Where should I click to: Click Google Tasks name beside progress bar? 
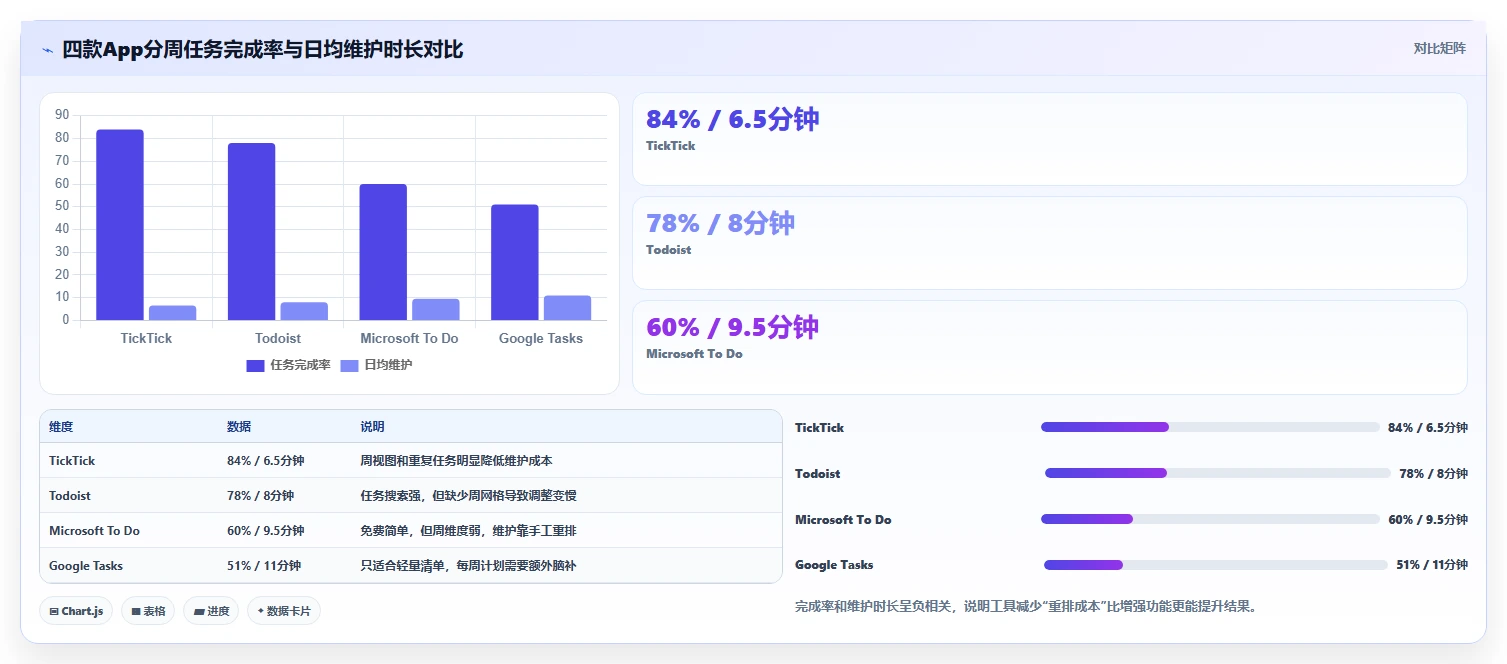834,565
